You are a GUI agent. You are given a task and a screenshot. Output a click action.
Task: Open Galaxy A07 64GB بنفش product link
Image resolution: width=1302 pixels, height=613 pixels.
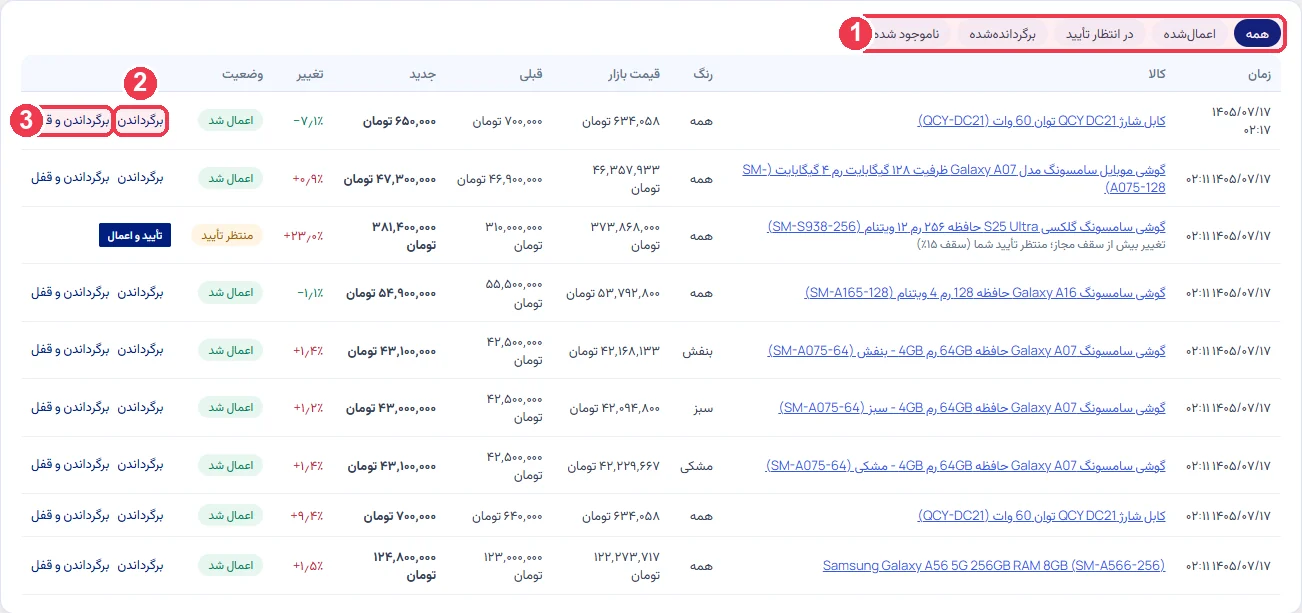pyautogui.click(x=967, y=351)
